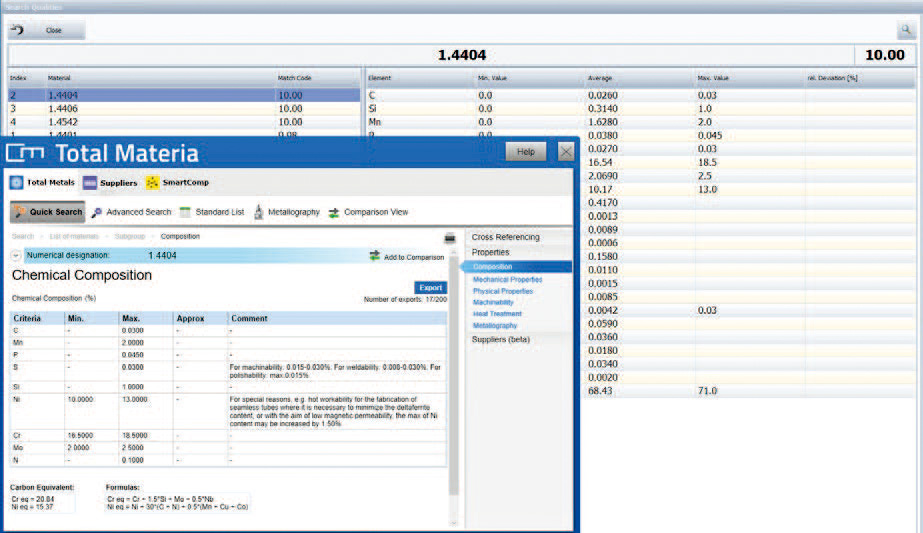Open Mechanical Properties link
The image size is (923, 533).
tap(507, 280)
